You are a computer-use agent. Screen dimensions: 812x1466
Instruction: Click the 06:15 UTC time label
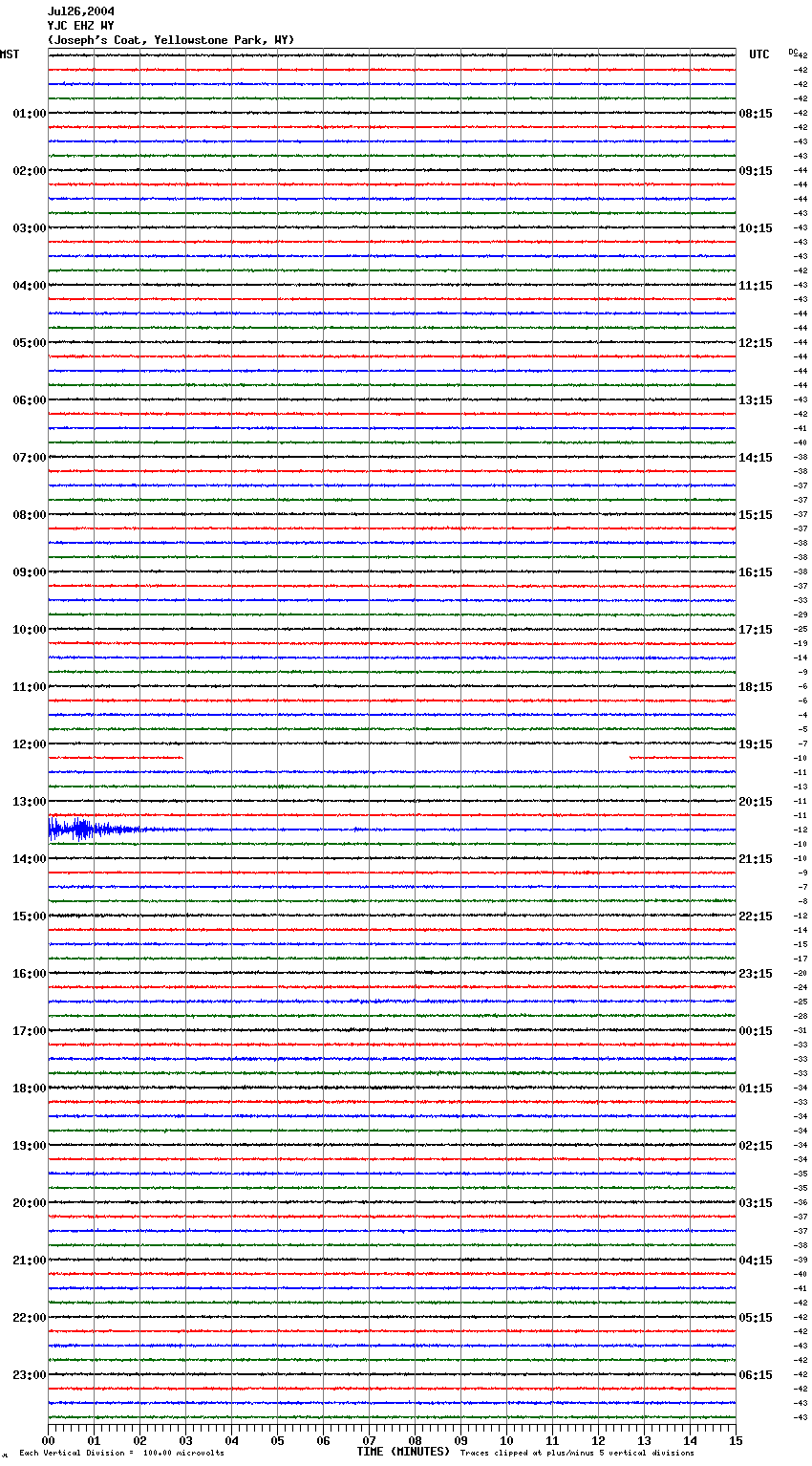756,1375
